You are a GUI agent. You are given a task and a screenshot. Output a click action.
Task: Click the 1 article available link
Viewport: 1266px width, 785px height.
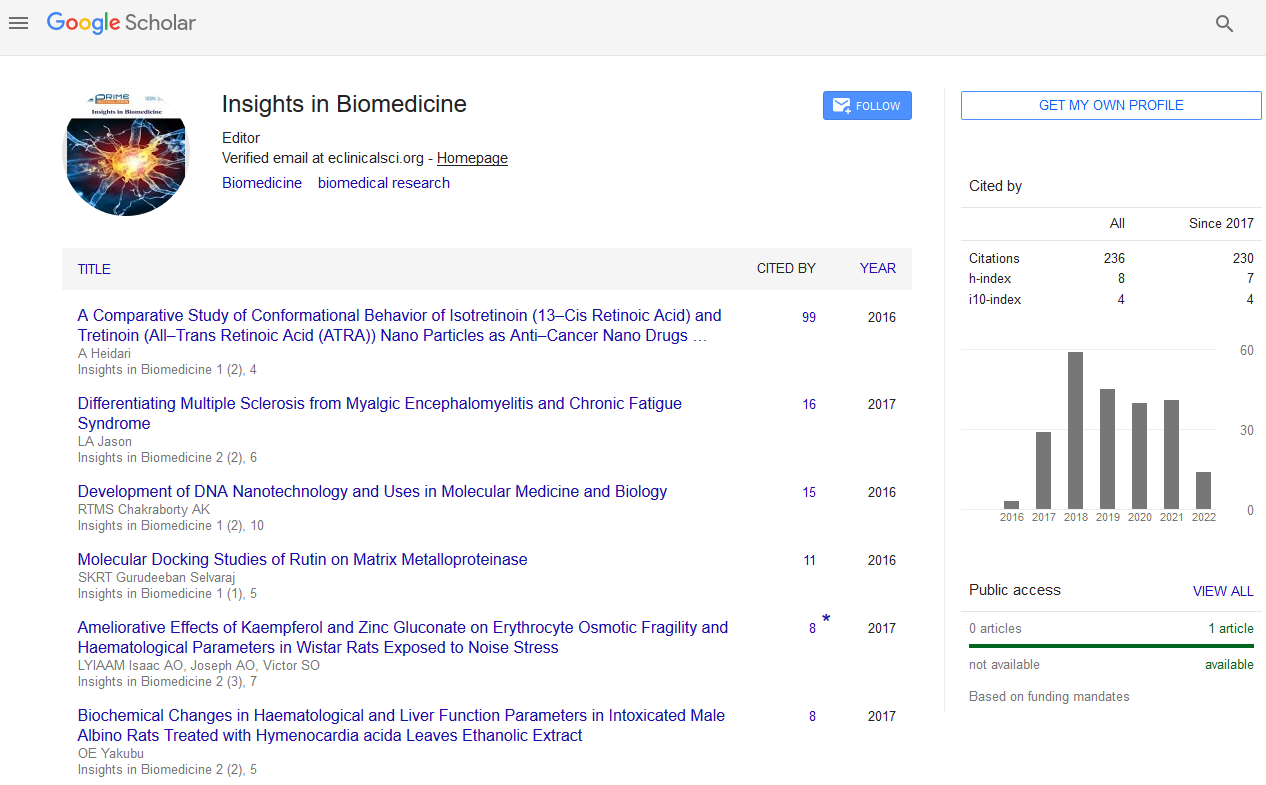pos(1230,629)
